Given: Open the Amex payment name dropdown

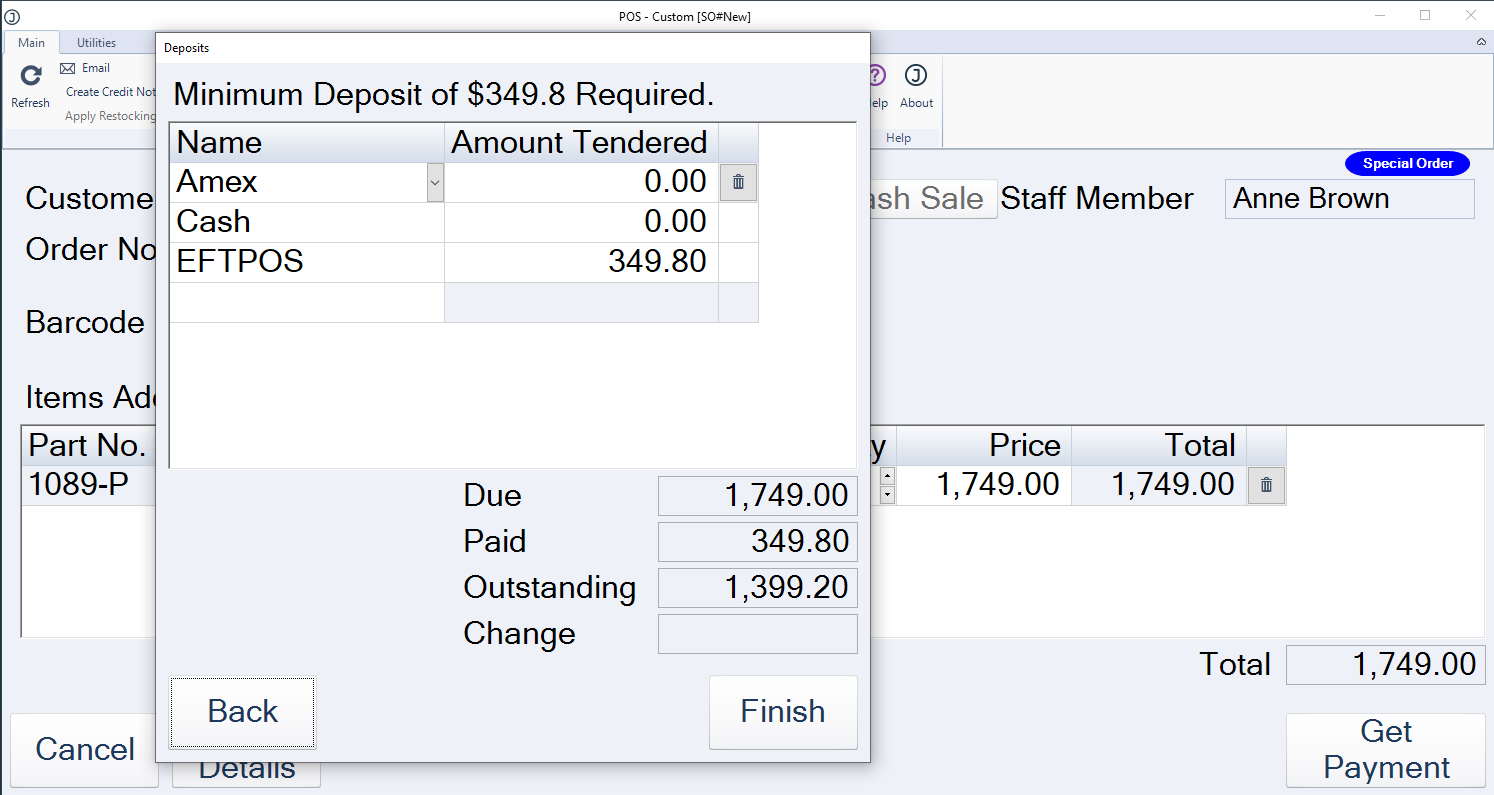Looking at the screenshot, I should click(435, 183).
